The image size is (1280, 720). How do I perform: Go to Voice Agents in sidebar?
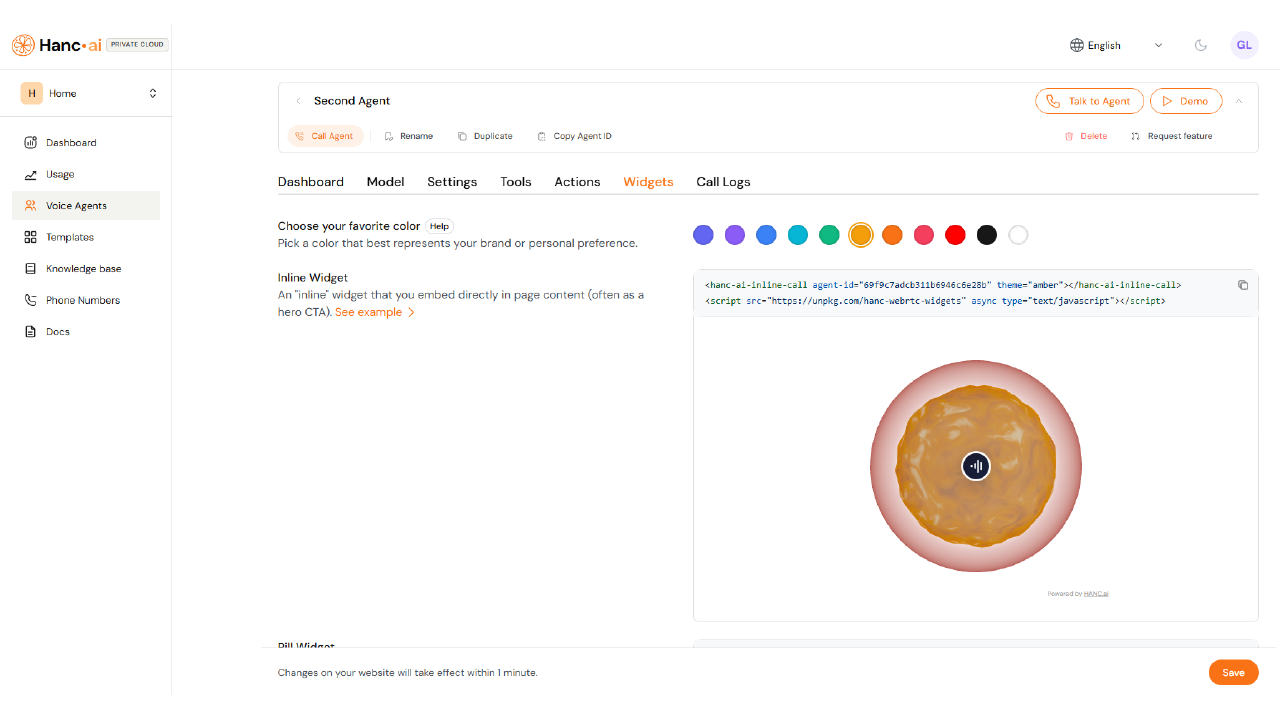tap(86, 206)
